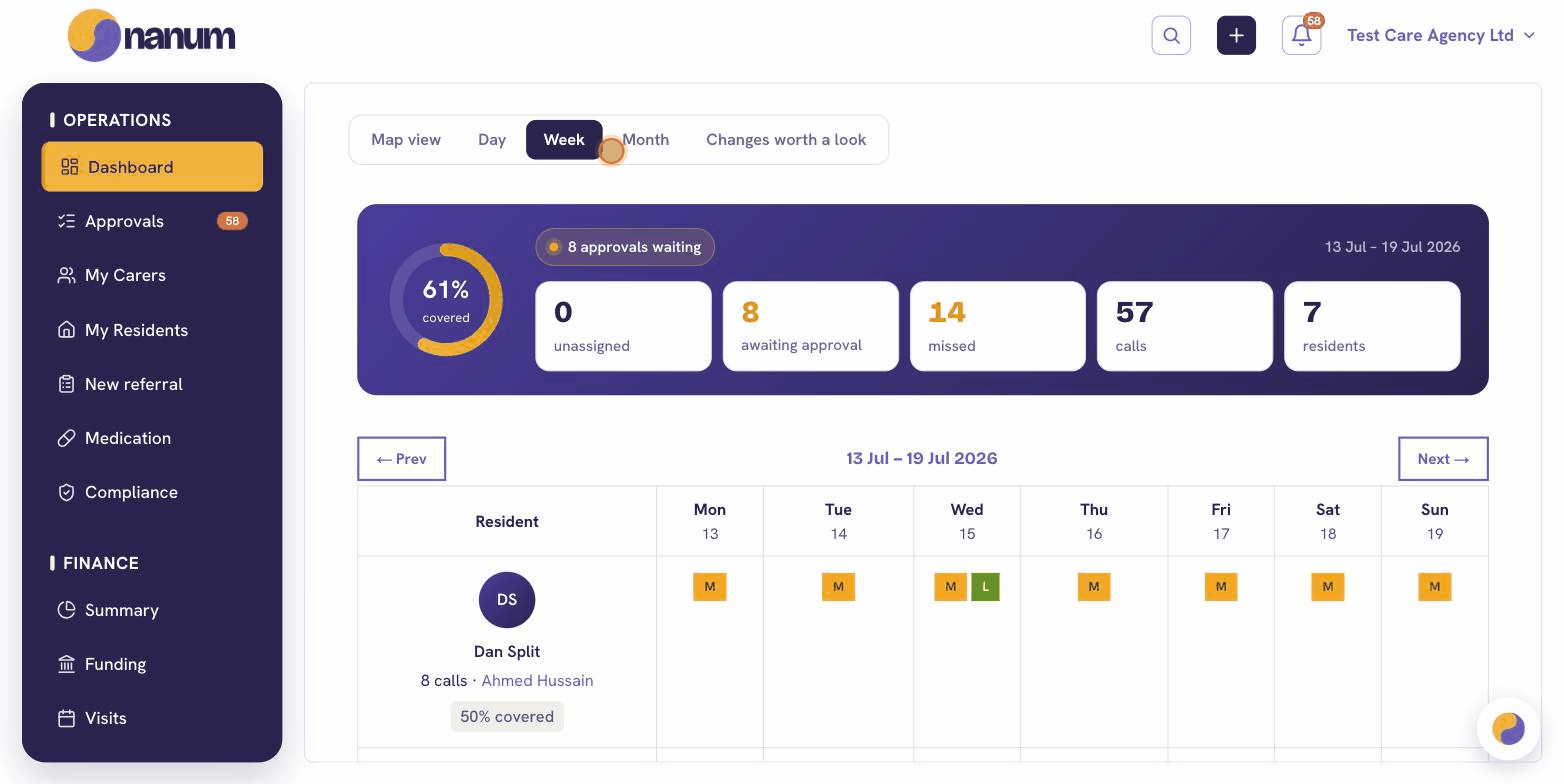
Task: Click Saturday 18 M call badge
Action: [x=1328, y=586]
